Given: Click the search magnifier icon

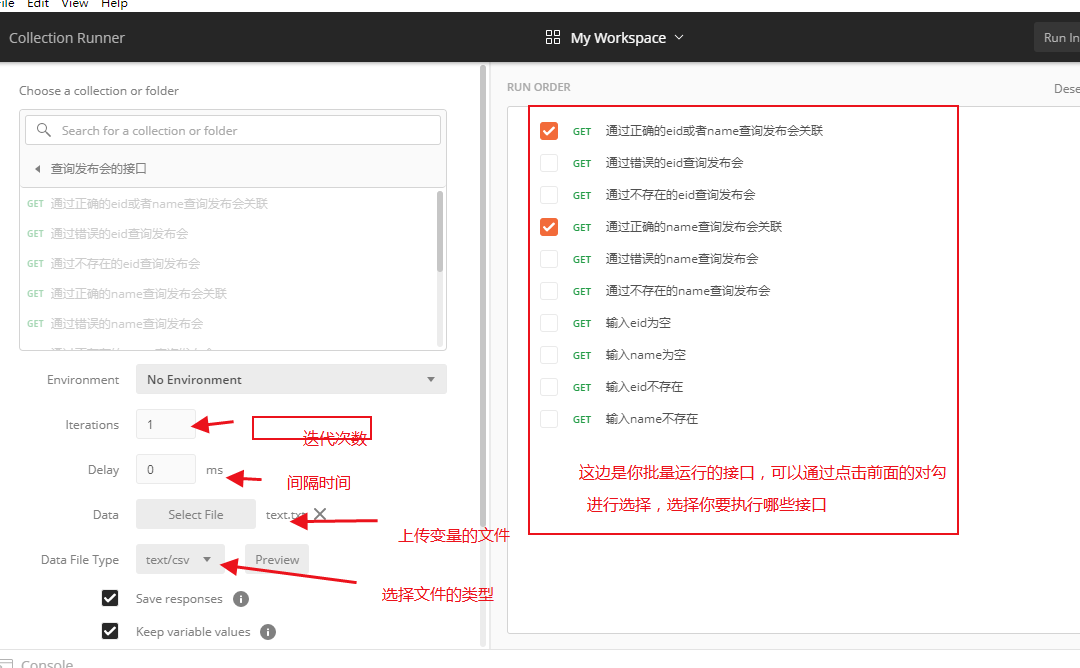Looking at the screenshot, I should (43, 129).
